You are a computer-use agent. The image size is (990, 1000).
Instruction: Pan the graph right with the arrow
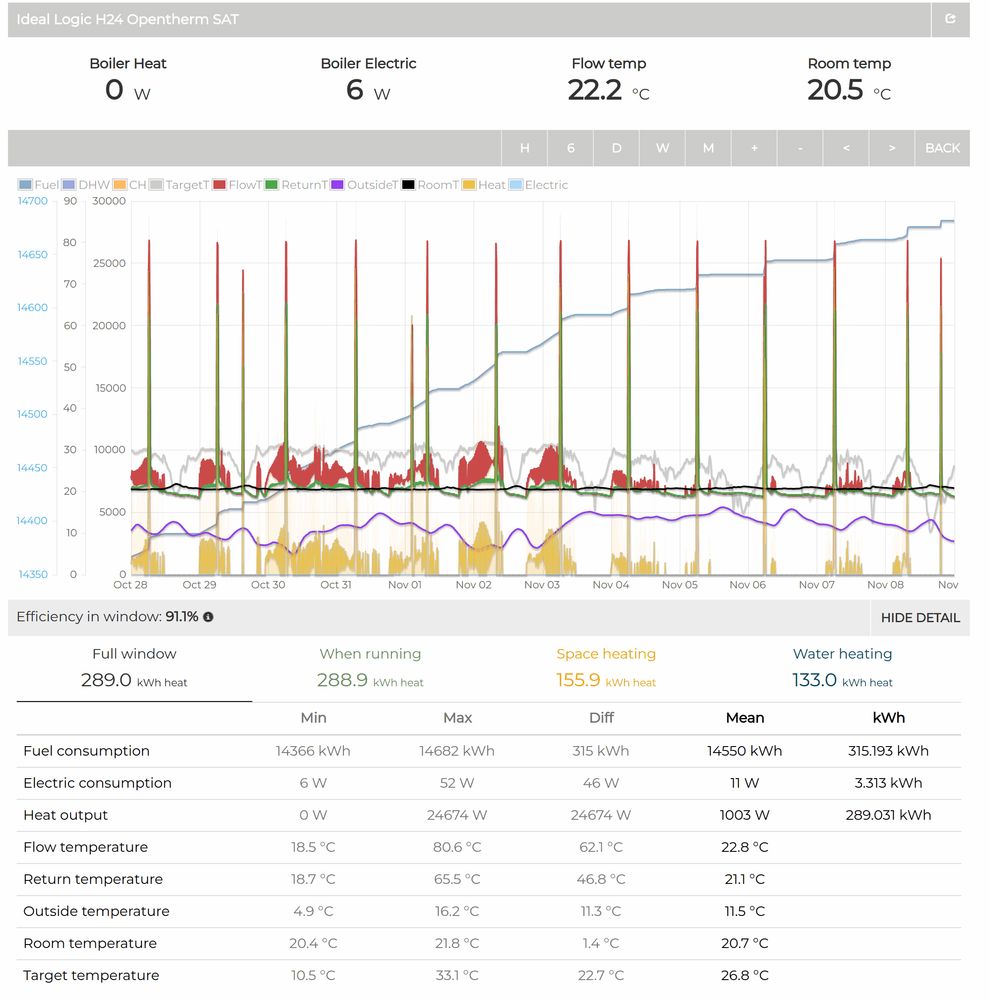pyautogui.click(x=892, y=148)
